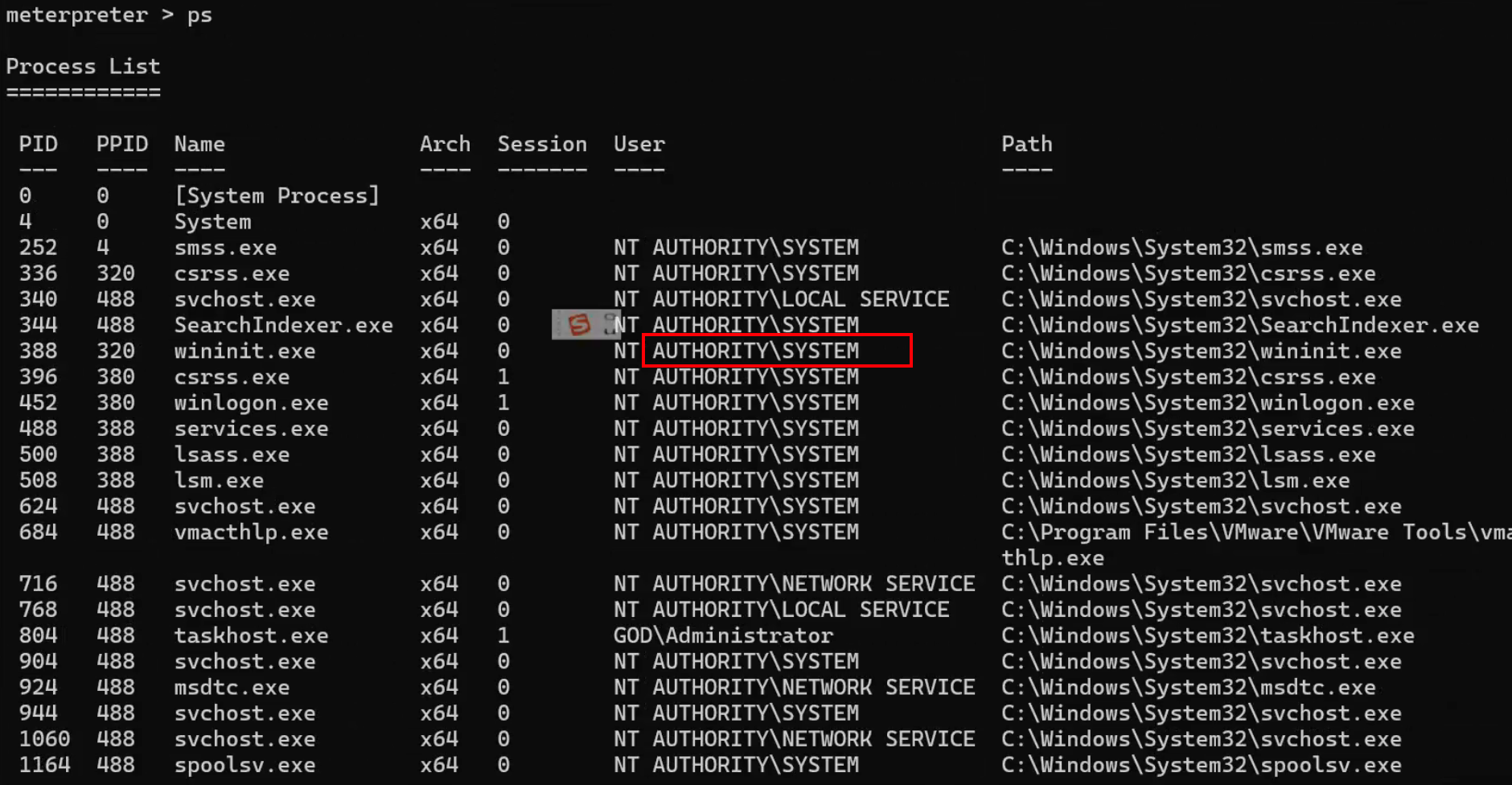The height and width of the screenshot is (785, 1512).
Task: Click the meterpreter prompt text
Action: coord(76,15)
